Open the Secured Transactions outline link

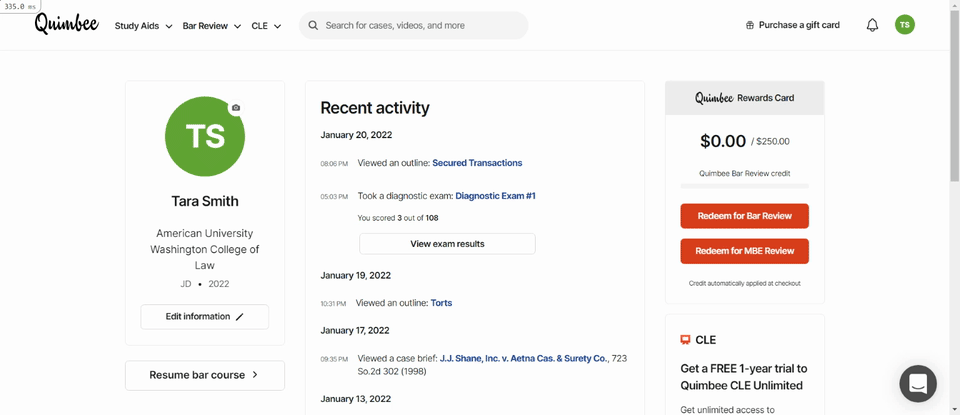(x=477, y=163)
